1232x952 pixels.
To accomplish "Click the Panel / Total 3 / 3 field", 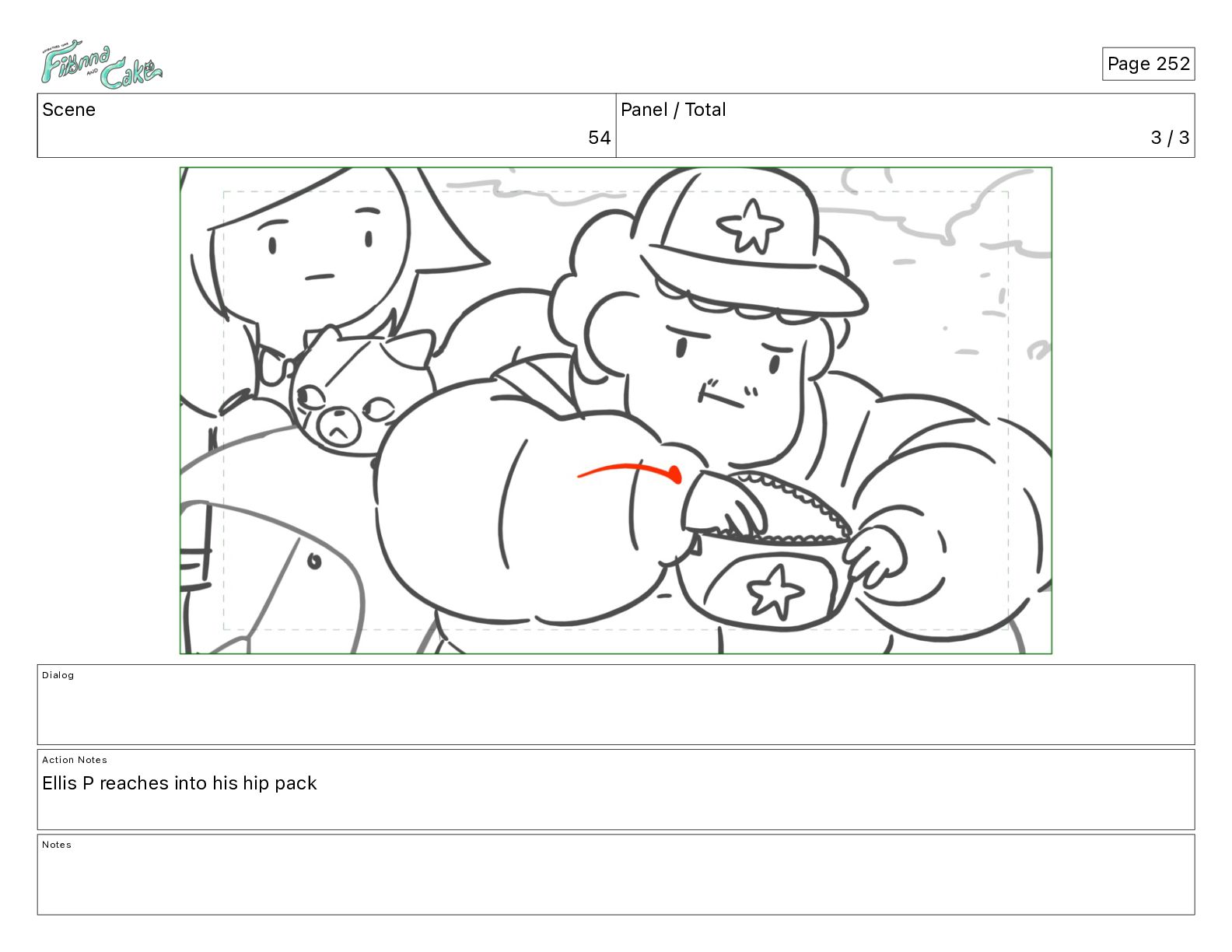I will pos(905,126).
